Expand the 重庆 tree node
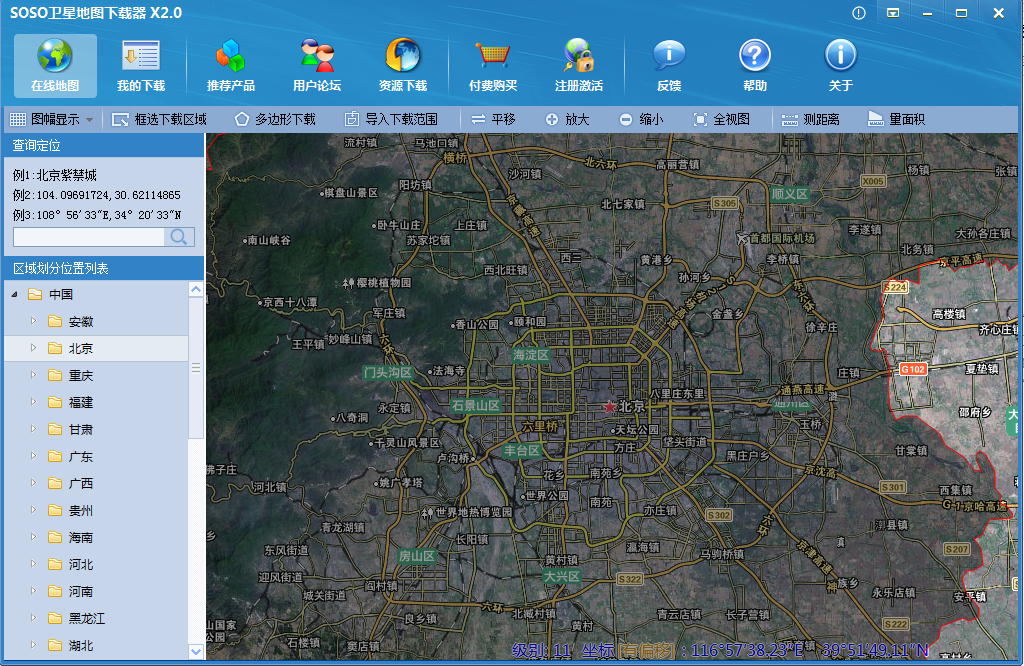The width and height of the screenshot is (1024, 666). [x=33, y=375]
